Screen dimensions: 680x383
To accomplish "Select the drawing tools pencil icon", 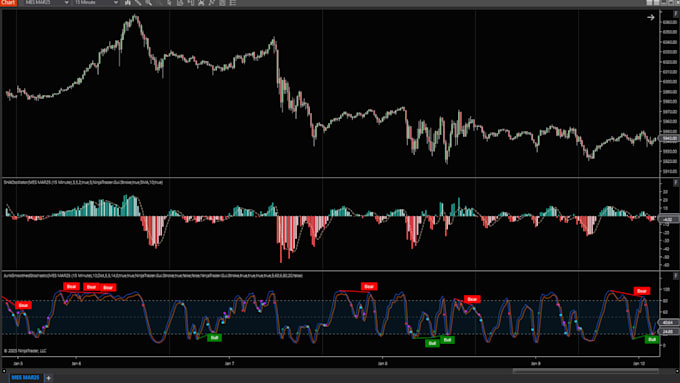I will point(138,3).
